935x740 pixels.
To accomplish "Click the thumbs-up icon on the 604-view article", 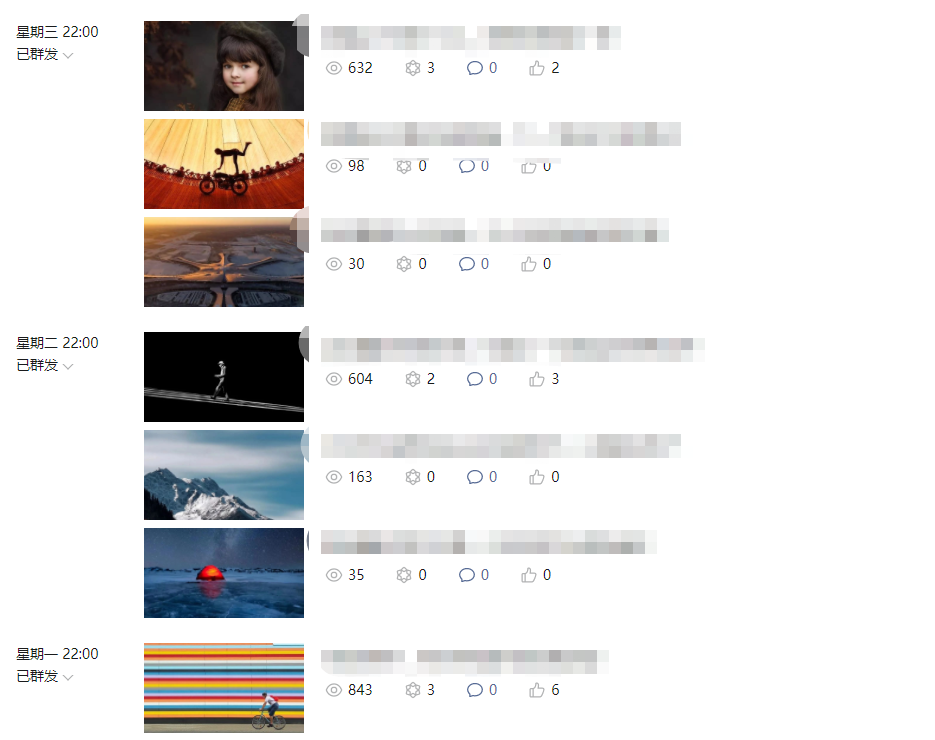I will [x=537, y=379].
